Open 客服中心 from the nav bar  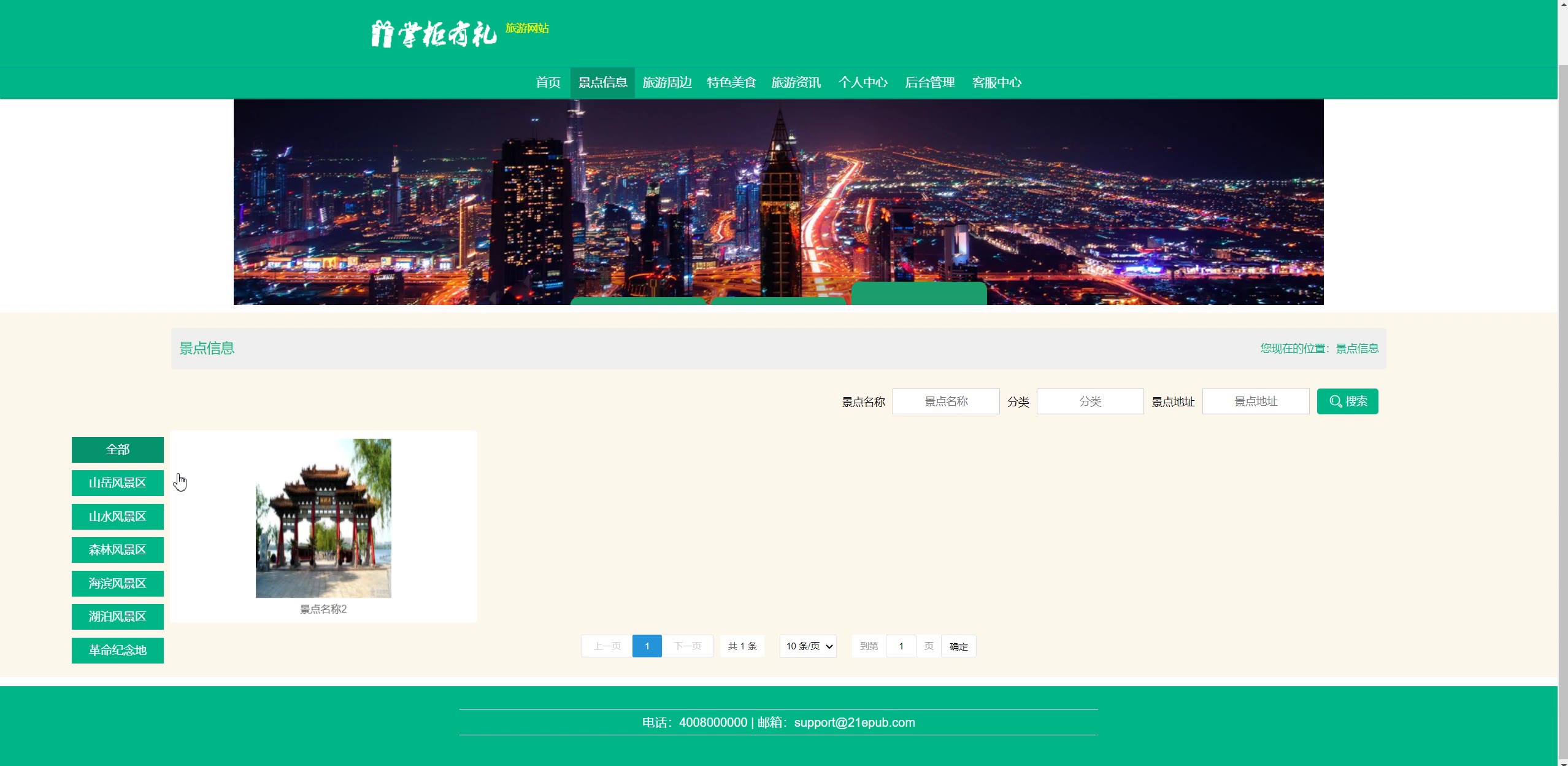996,82
